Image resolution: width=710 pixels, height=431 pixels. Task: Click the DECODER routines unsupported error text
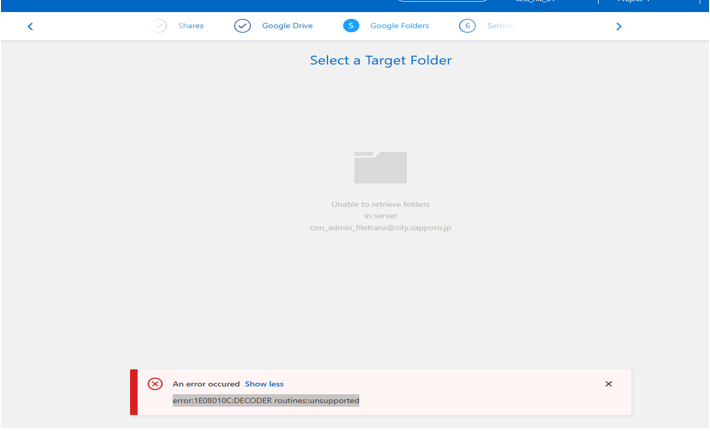tap(266, 400)
